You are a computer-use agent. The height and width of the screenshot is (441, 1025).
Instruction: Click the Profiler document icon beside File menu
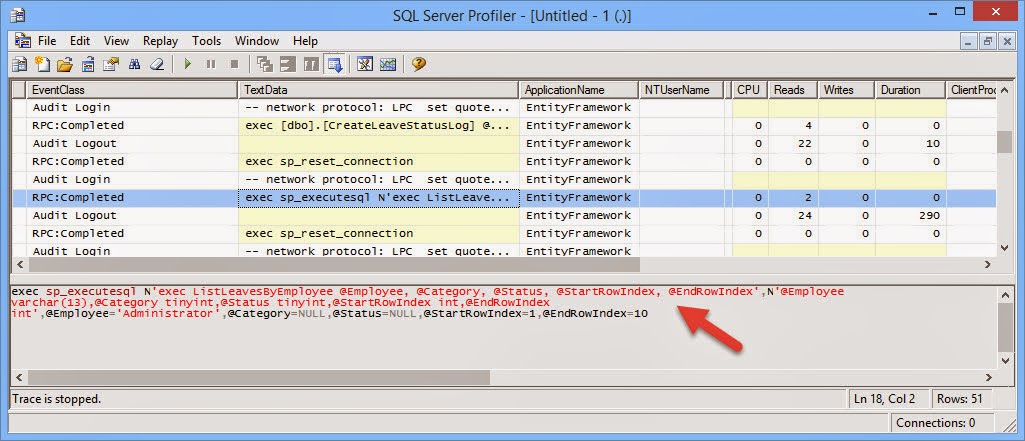23,41
